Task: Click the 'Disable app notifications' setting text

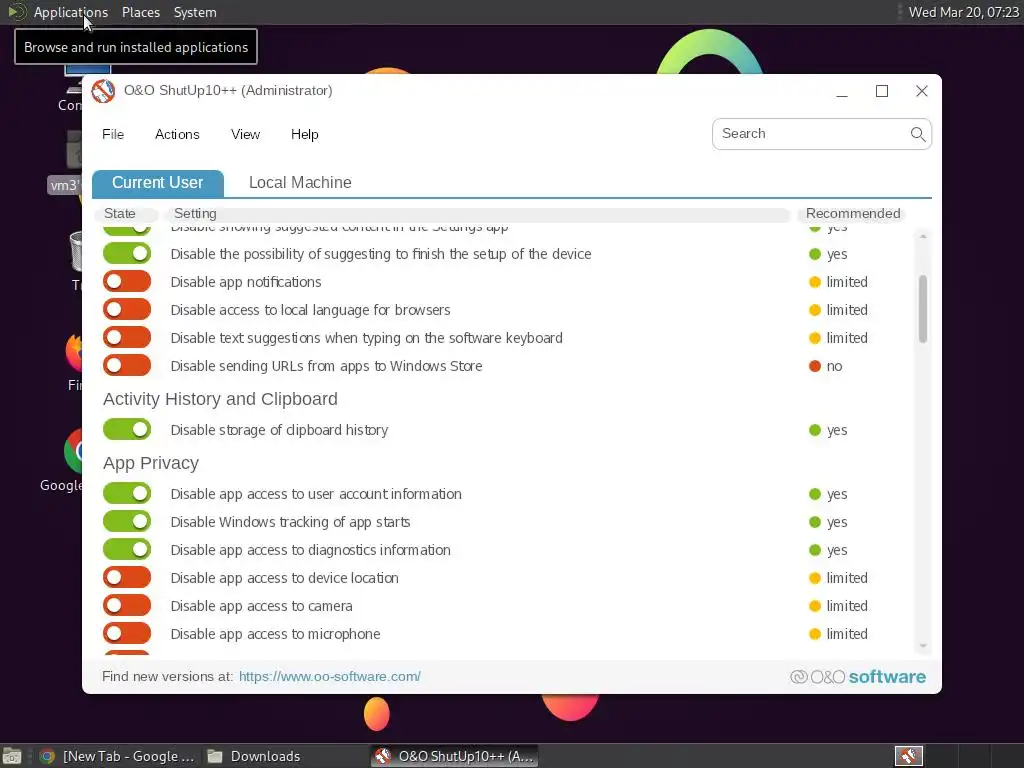Action: click(246, 282)
